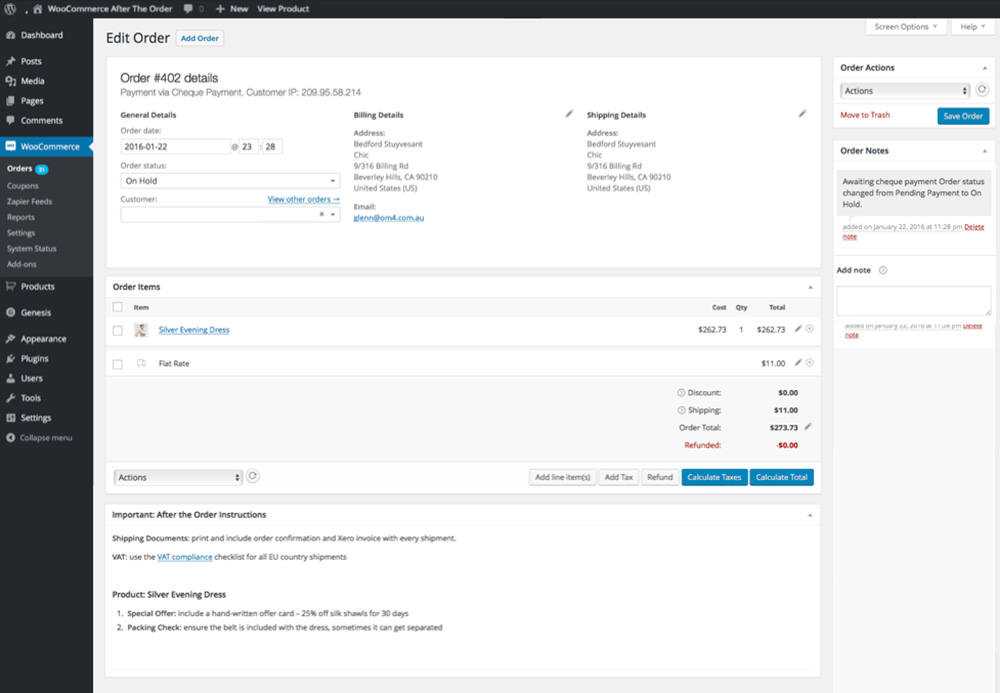
Task: Apply the Order Actions with round button
Action: tap(982, 90)
